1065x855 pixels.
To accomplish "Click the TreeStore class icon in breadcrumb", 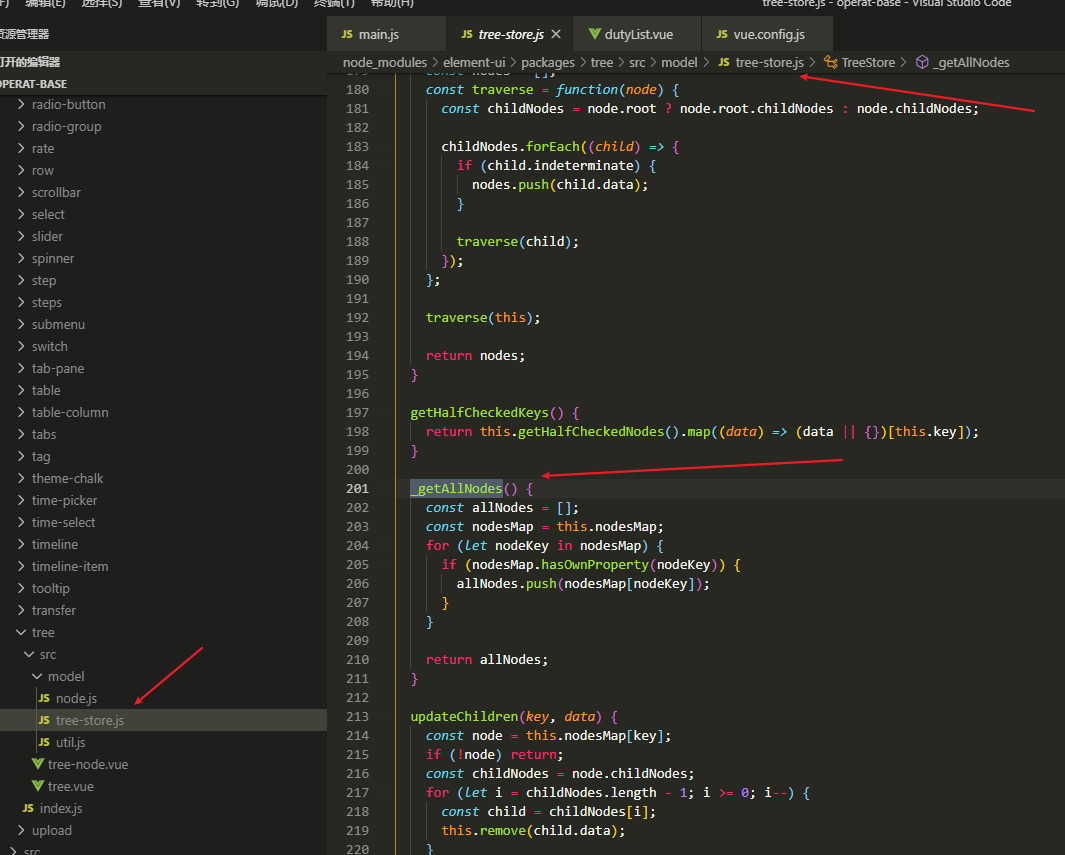I will pos(830,62).
